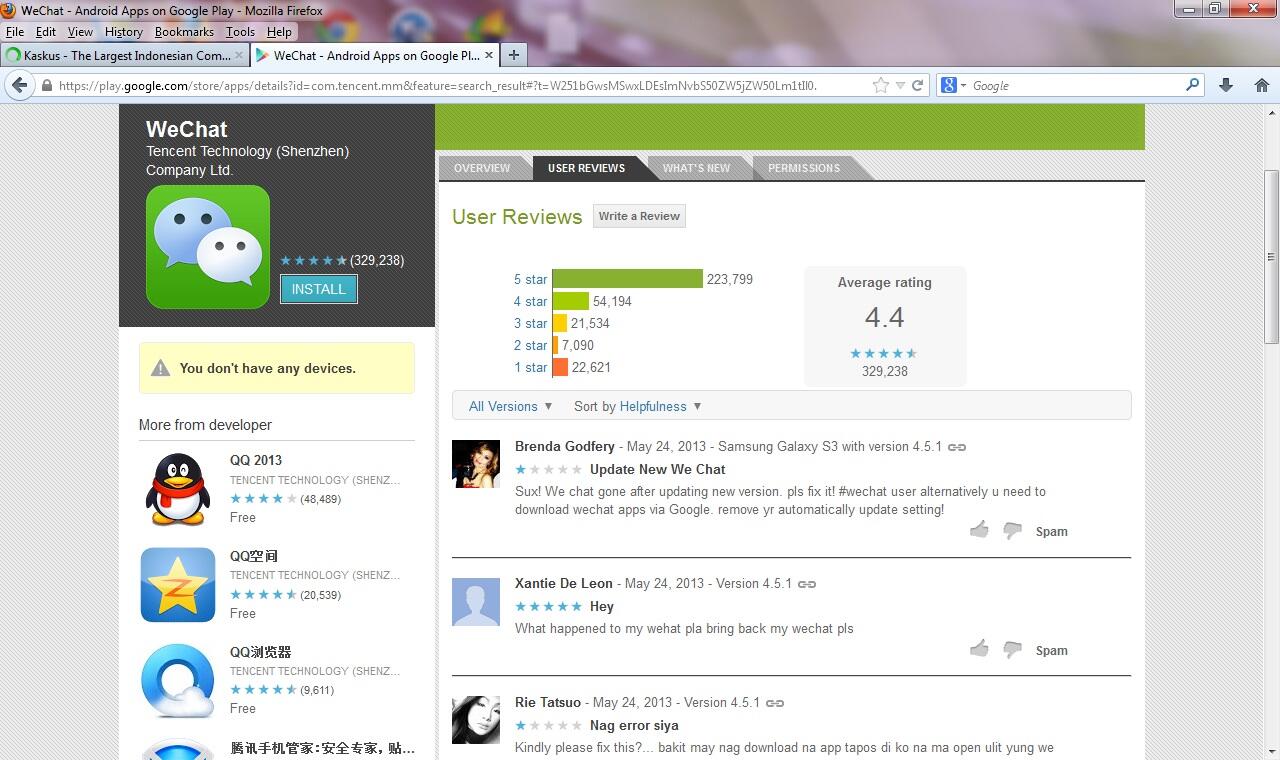Click thumbs up on Brenda Godfery's review
This screenshot has width=1280, height=760.
coord(979,530)
